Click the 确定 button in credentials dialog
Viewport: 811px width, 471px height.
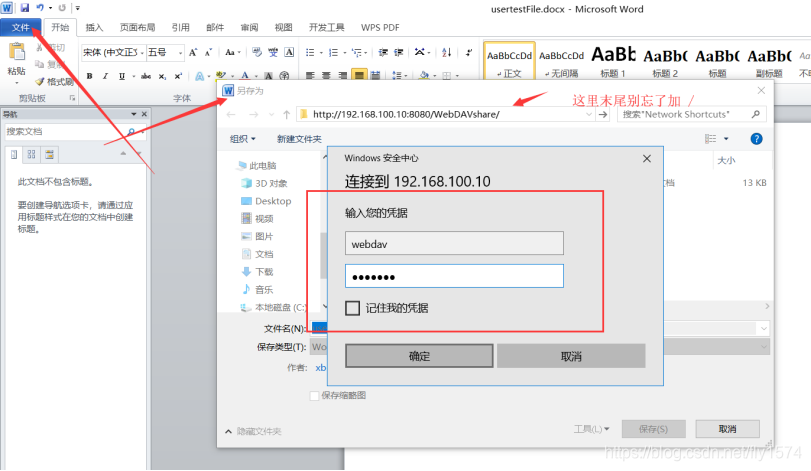pyautogui.click(x=419, y=356)
